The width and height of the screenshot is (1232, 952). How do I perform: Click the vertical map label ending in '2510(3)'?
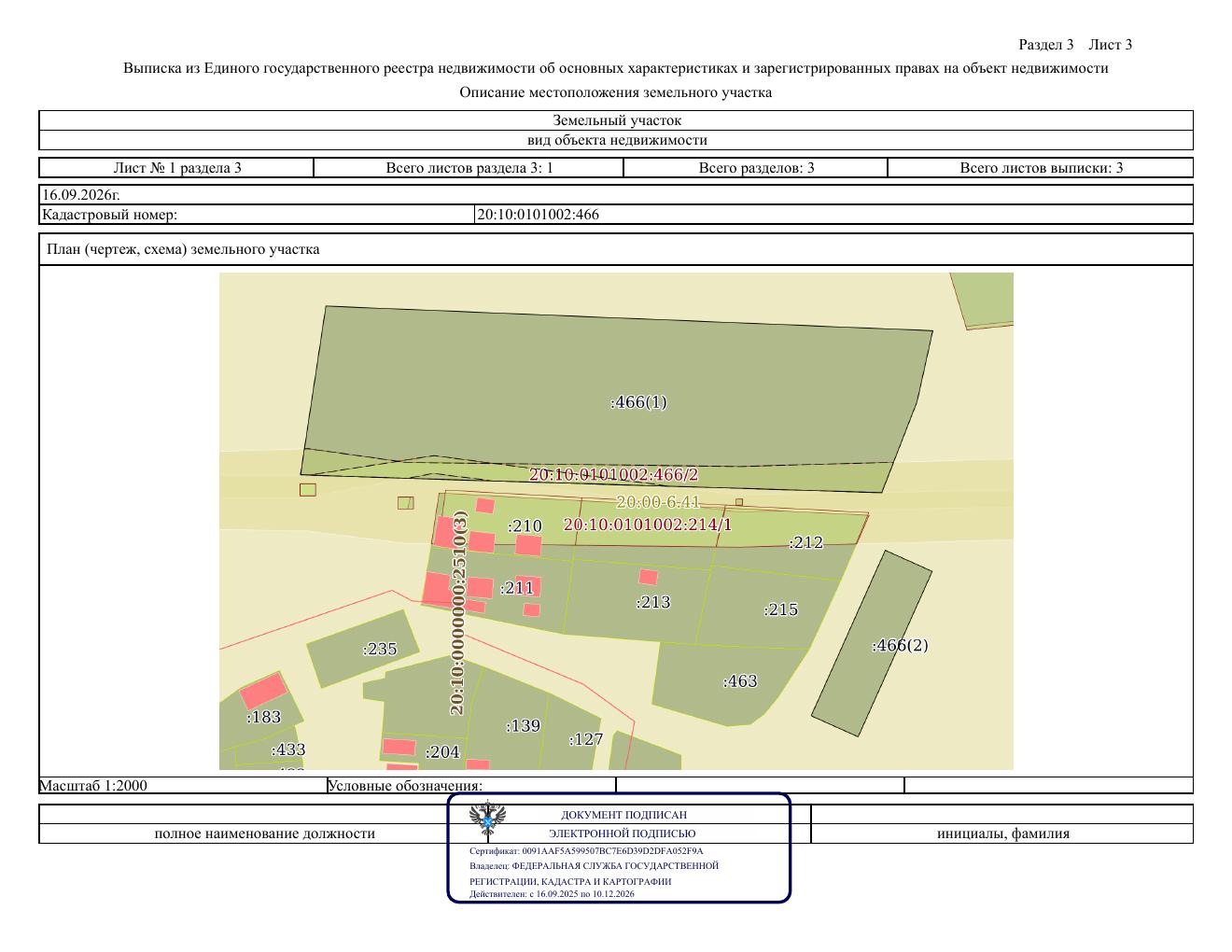pos(458,612)
